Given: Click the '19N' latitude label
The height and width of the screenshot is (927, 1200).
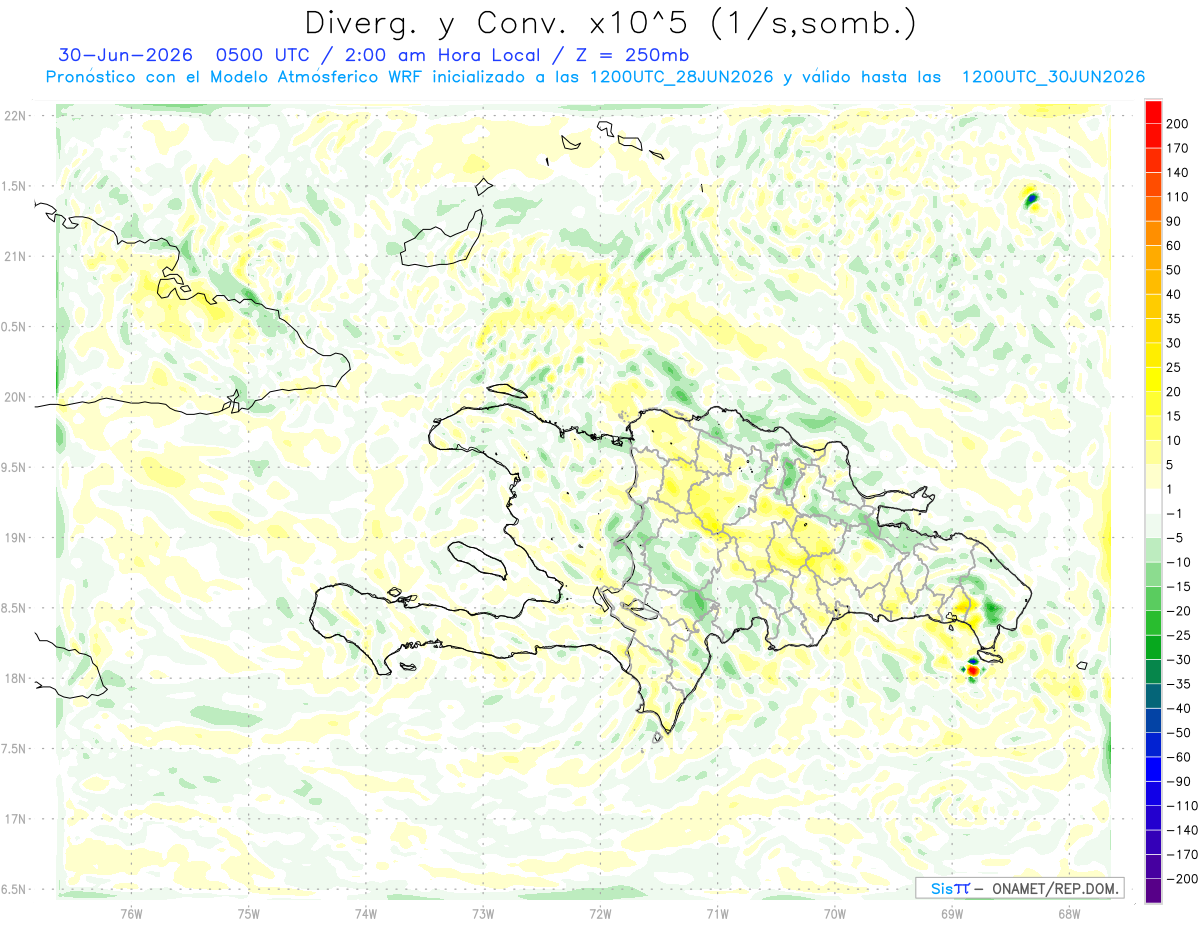Looking at the screenshot, I should point(17,538).
